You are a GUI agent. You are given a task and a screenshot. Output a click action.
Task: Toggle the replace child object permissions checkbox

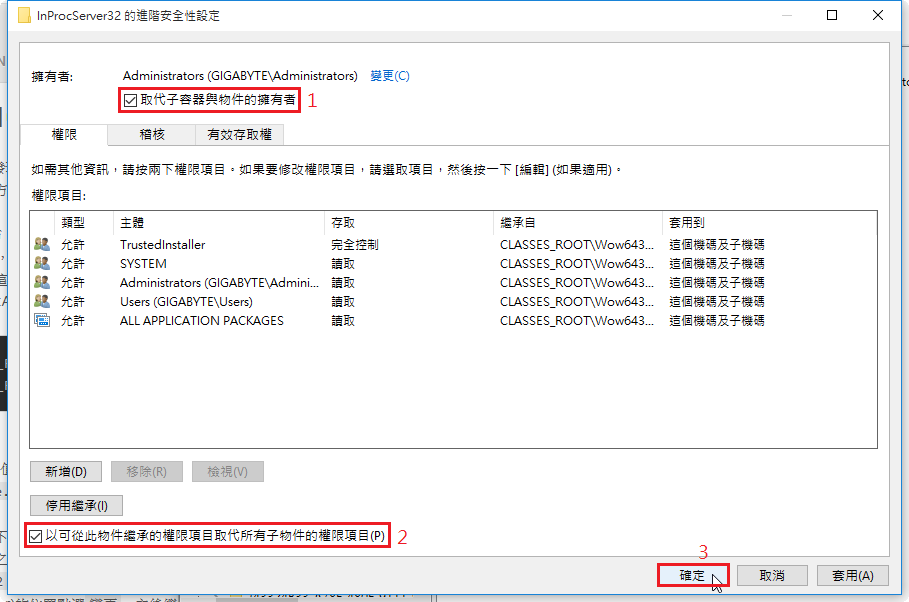click(37, 536)
